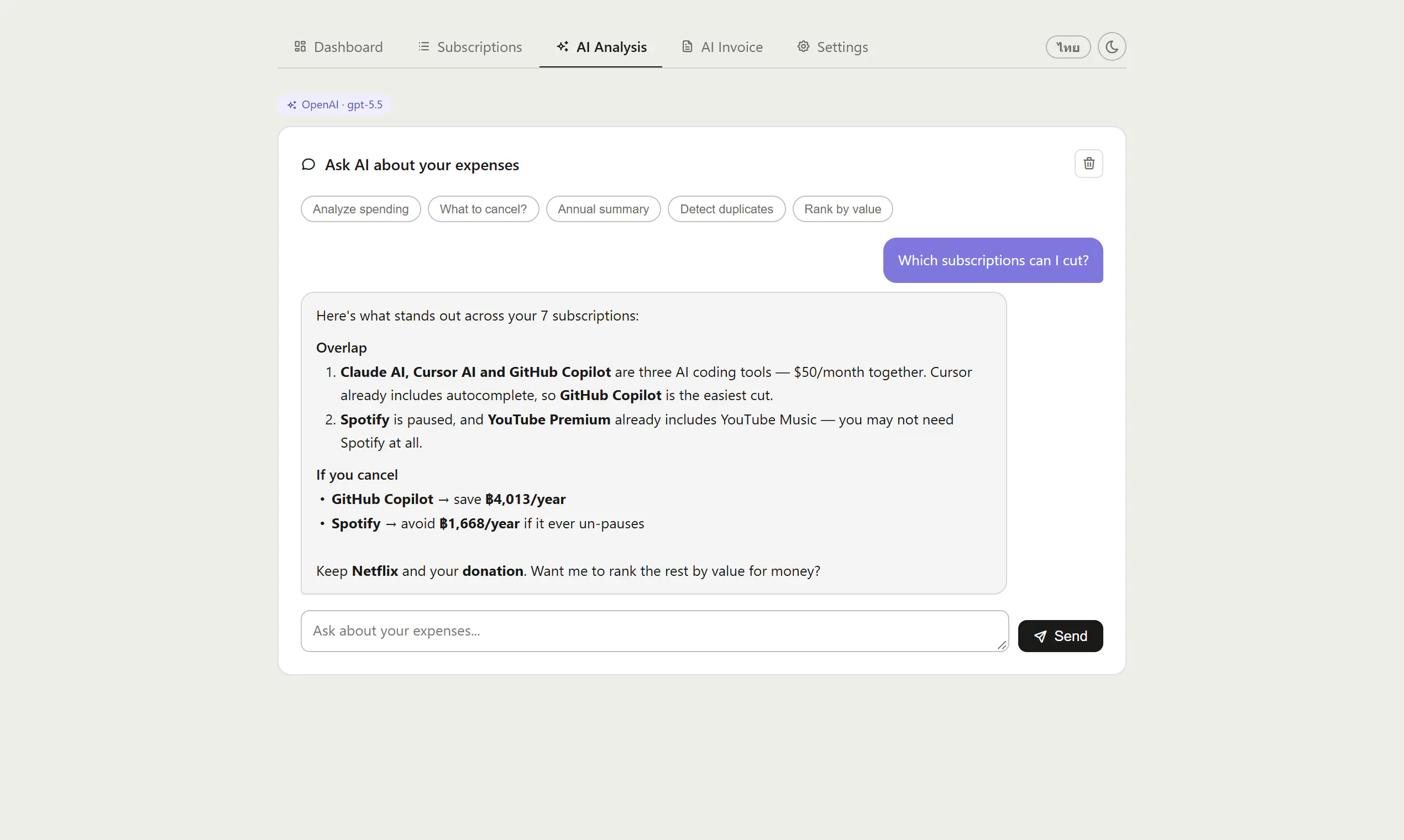Click the ฿1,668/year Spotify figure
Screen dimensions: 1404x840
click(479, 523)
